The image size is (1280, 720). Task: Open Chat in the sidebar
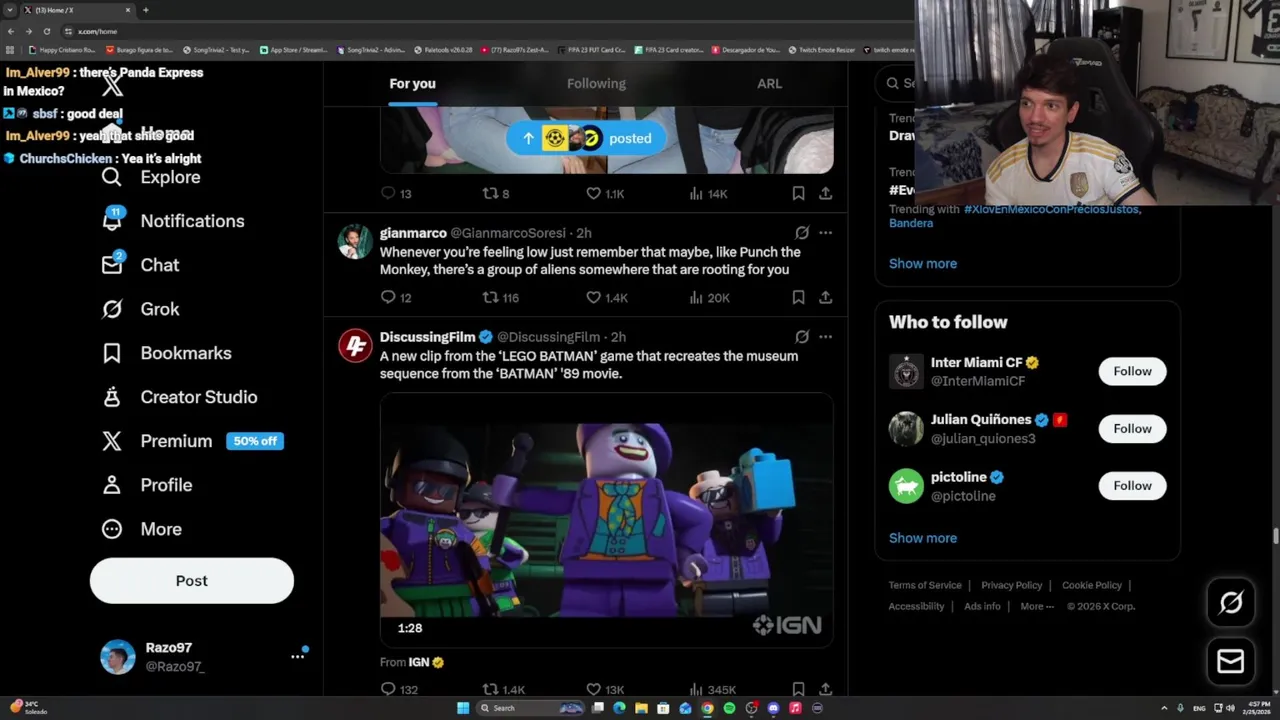pyautogui.click(x=140, y=265)
